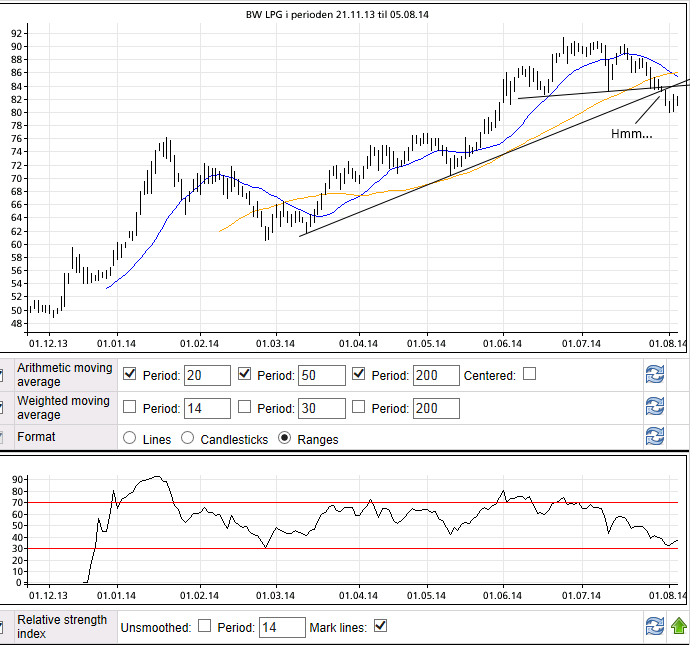
Task: Select the Ranges format option
Action: 285,438
